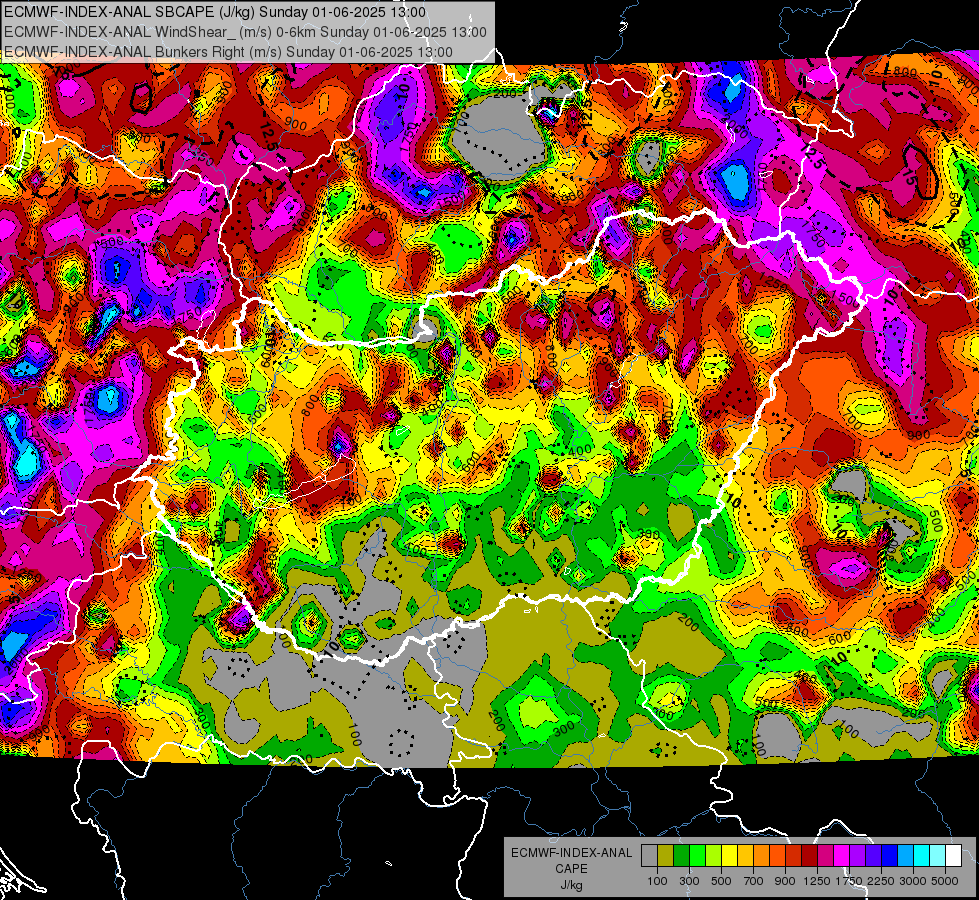Click the 100 label under the color scale
This screenshot has width=979, height=900.
pos(657,881)
